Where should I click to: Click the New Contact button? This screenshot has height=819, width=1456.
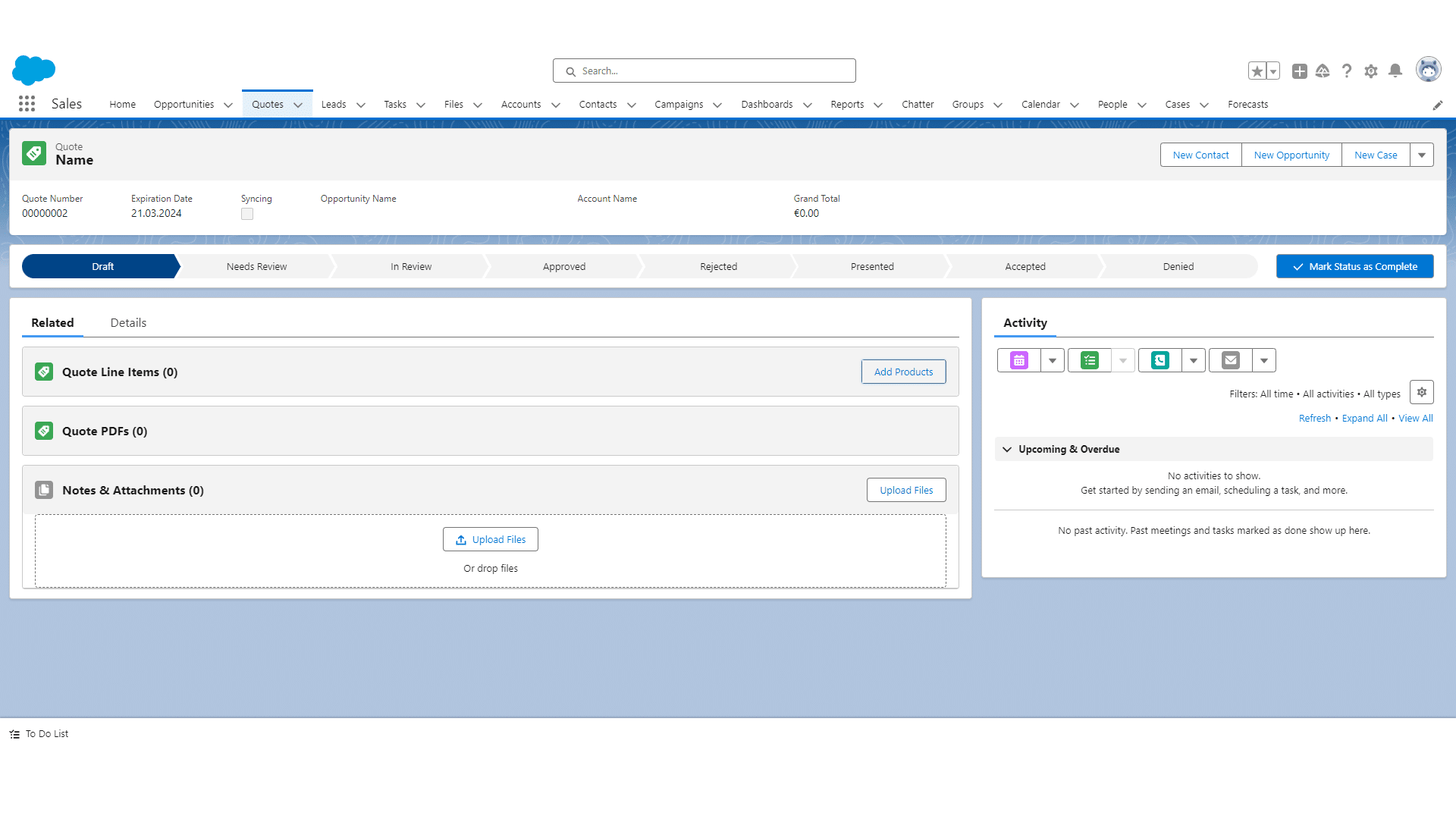1200,155
